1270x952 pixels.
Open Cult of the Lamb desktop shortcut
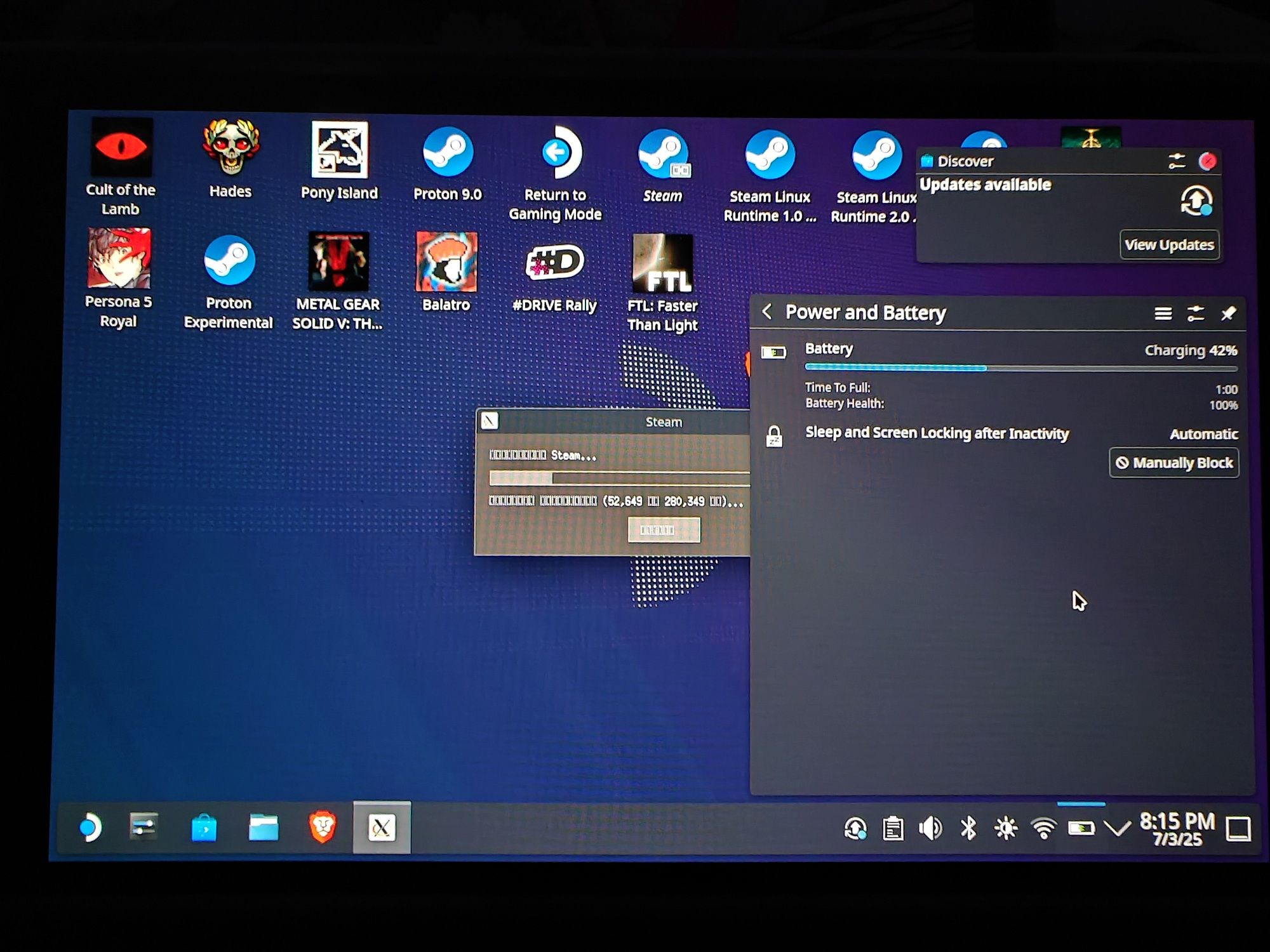click(x=121, y=166)
